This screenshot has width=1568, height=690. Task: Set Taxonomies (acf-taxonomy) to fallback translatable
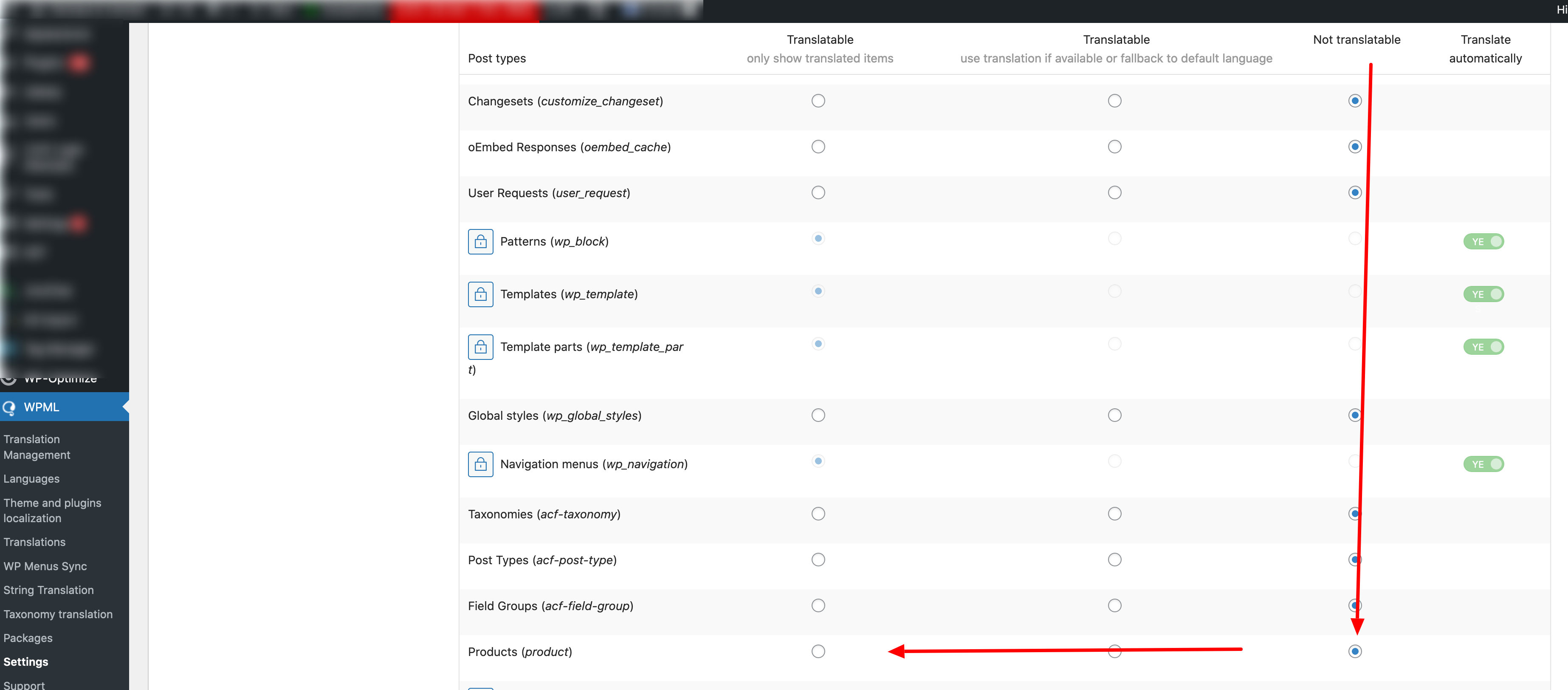(1114, 514)
